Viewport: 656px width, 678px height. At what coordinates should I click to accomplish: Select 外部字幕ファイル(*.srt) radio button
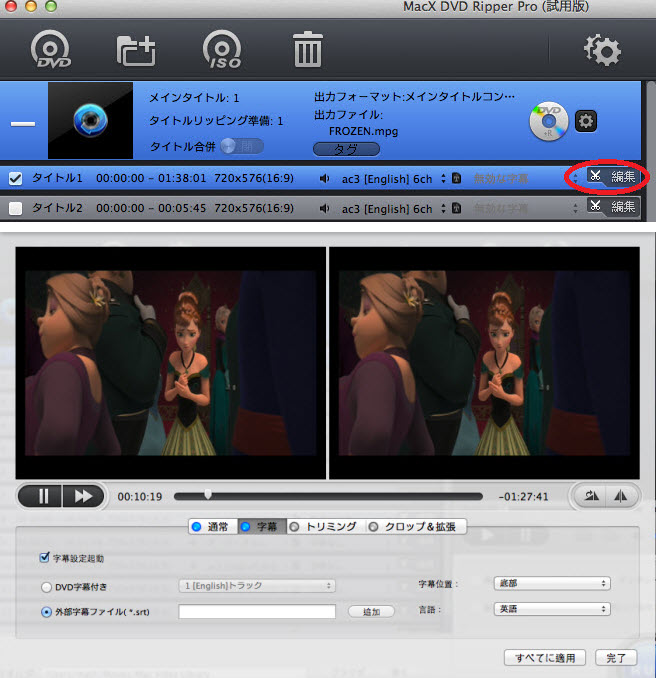point(46,612)
